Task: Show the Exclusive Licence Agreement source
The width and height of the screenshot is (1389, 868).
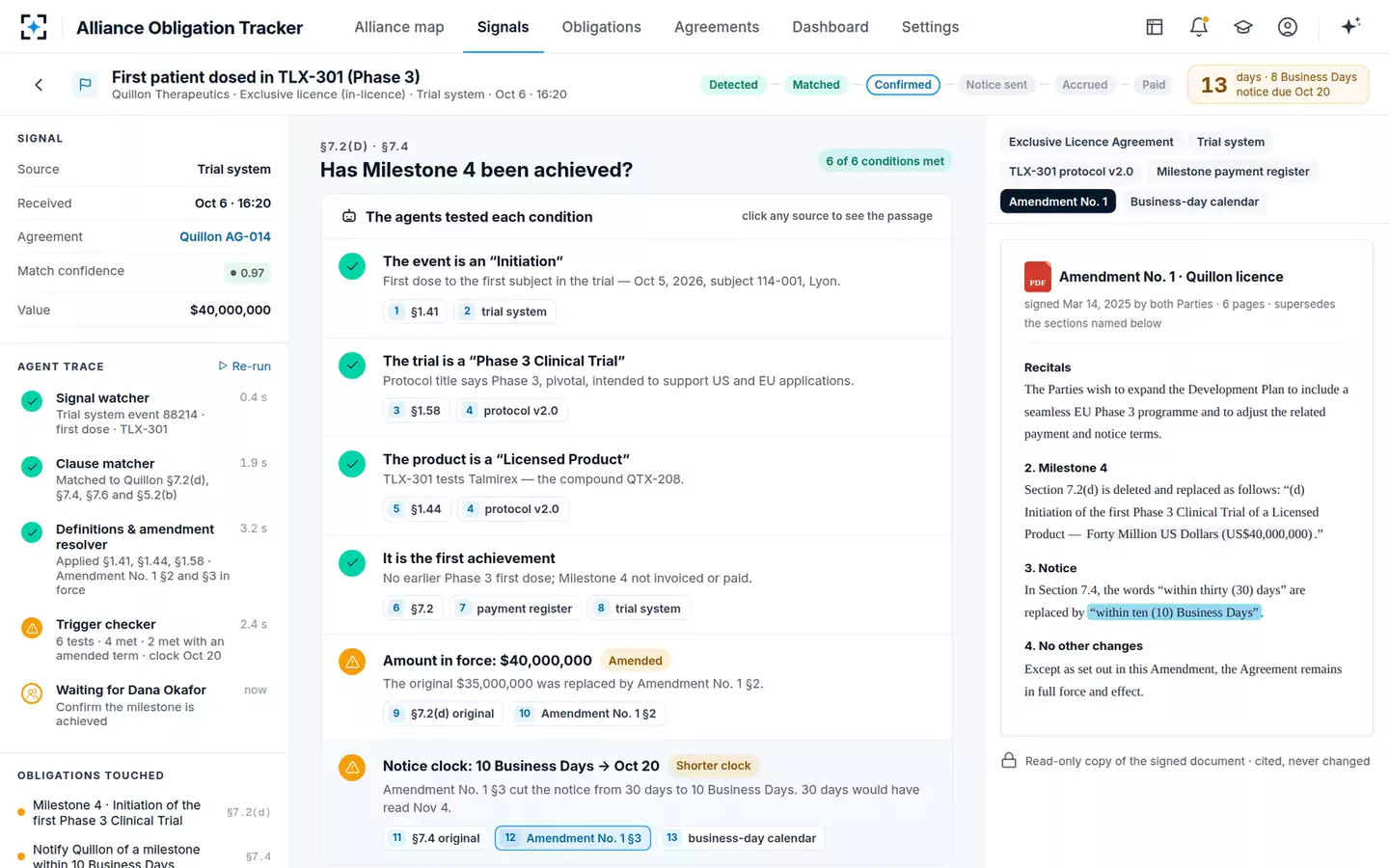Action: [x=1091, y=142]
